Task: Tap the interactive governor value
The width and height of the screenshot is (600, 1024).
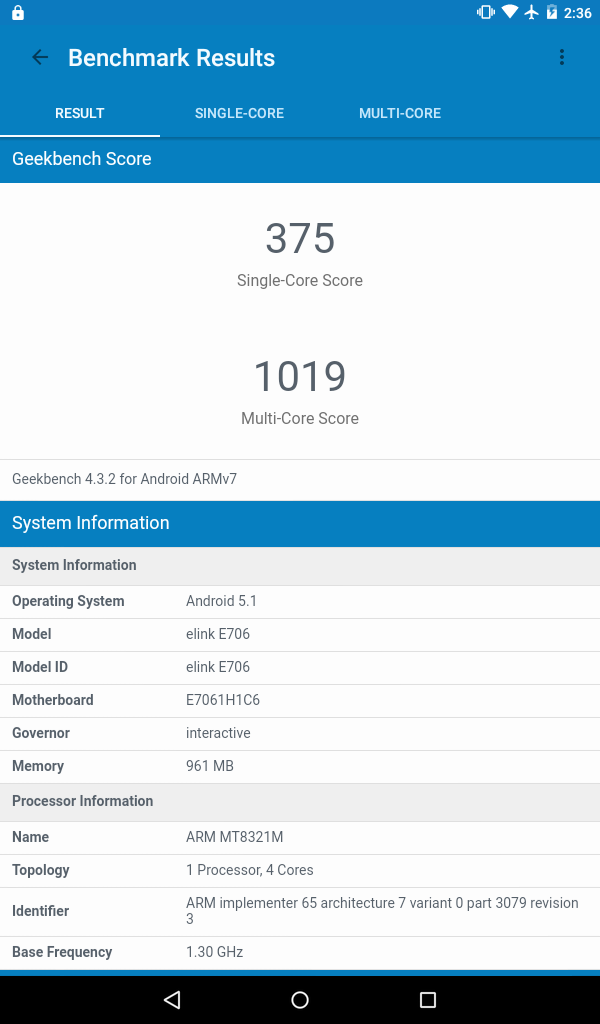Action: click(x=218, y=733)
